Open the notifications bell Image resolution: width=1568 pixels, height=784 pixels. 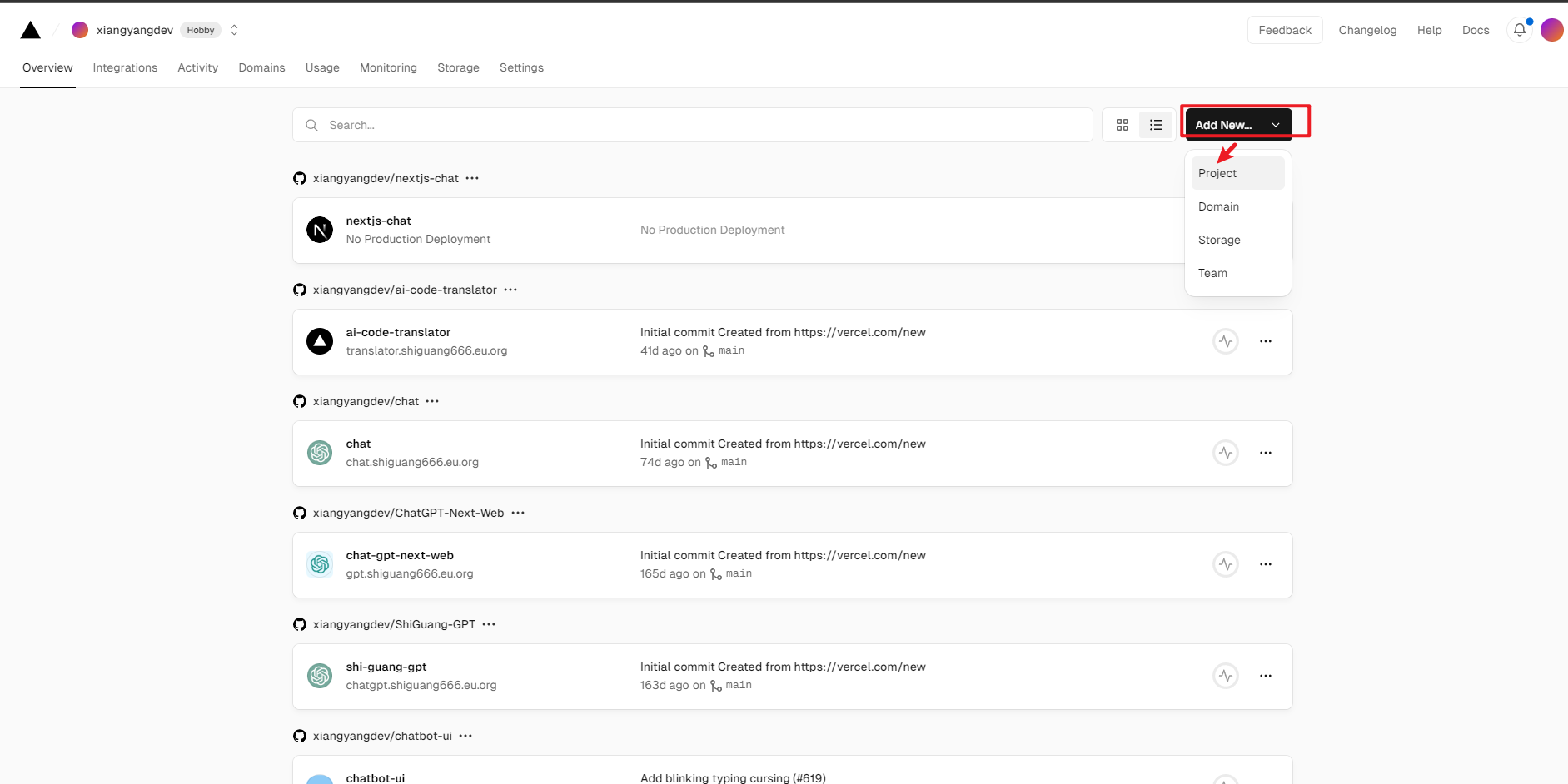click(x=1520, y=30)
